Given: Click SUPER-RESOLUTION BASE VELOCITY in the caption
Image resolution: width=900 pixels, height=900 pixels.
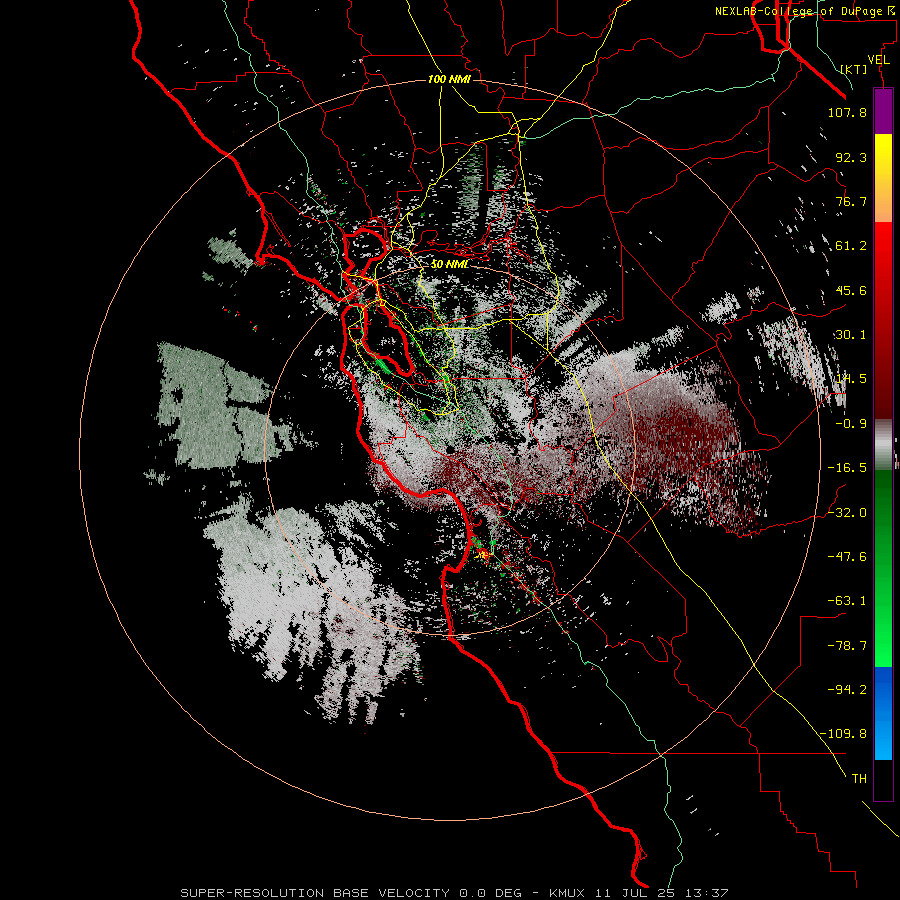Looking at the screenshot, I should click(x=315, y=893).
